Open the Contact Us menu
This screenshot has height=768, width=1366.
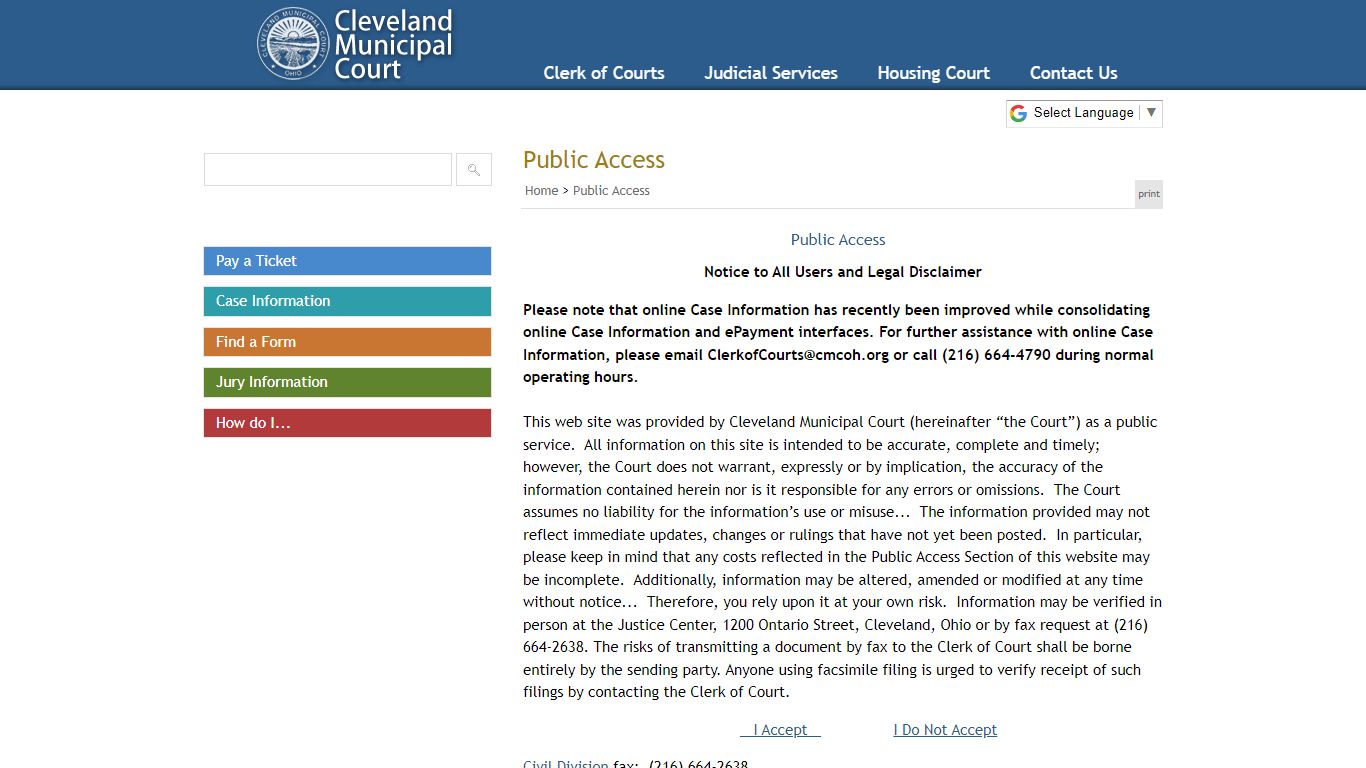(x=1074, y=73)
